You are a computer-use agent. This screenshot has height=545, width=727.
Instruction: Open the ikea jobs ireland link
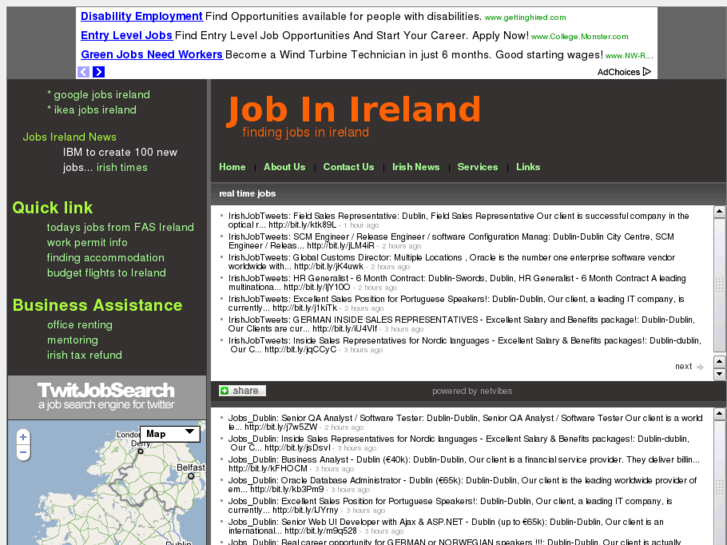click(95, 110)
